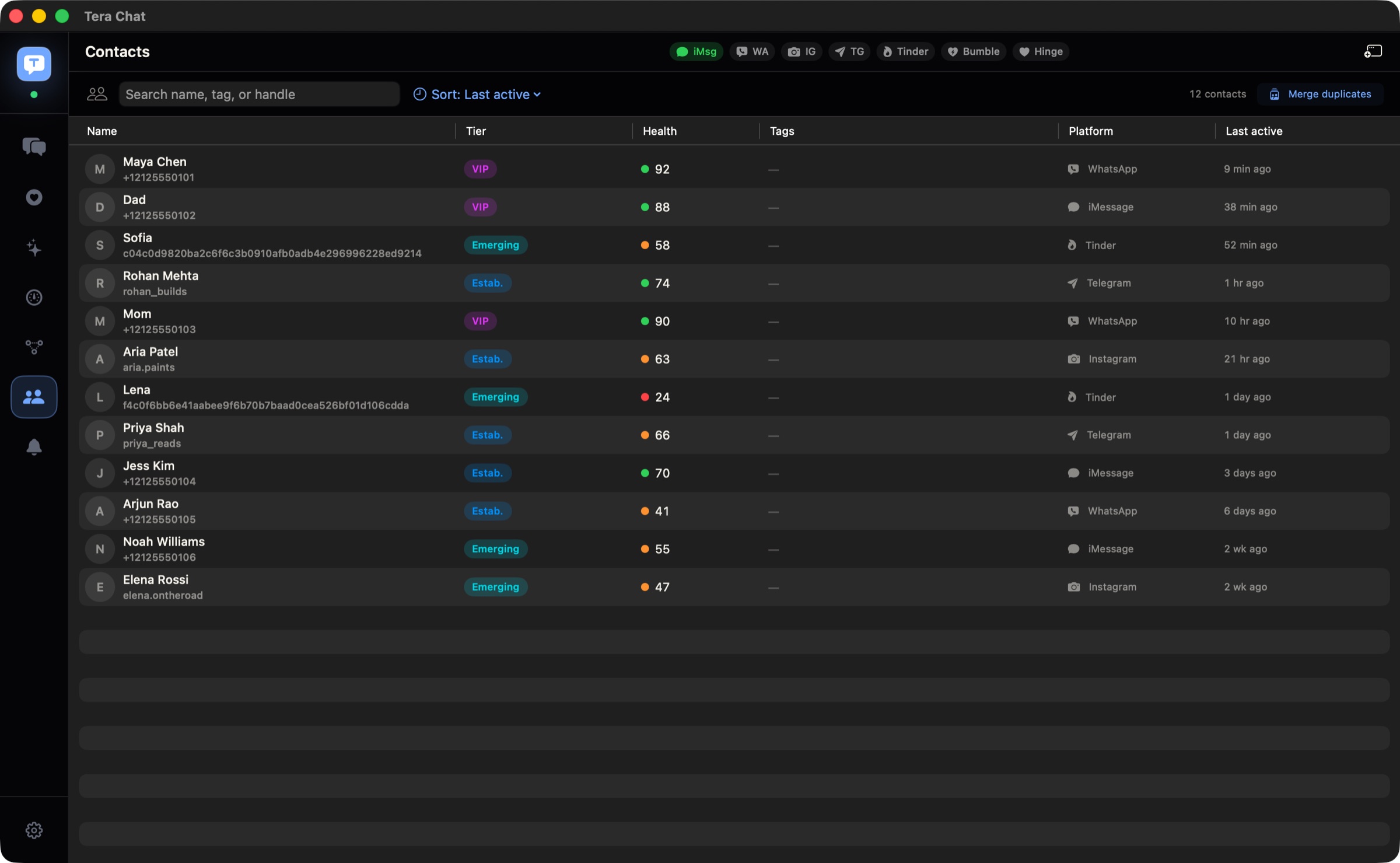The image size is (1400, 863).
Task: Click Elena Rossi's E avatar
Action: 100,587
